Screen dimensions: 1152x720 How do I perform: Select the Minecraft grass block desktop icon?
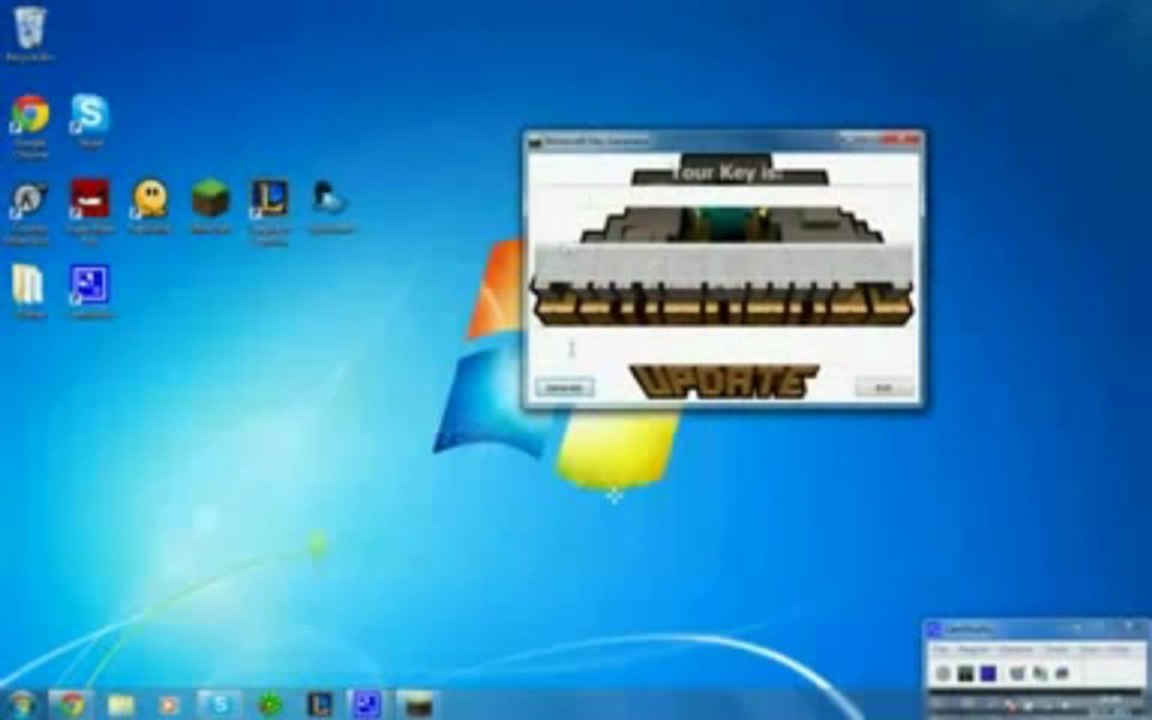coord(210,198)
